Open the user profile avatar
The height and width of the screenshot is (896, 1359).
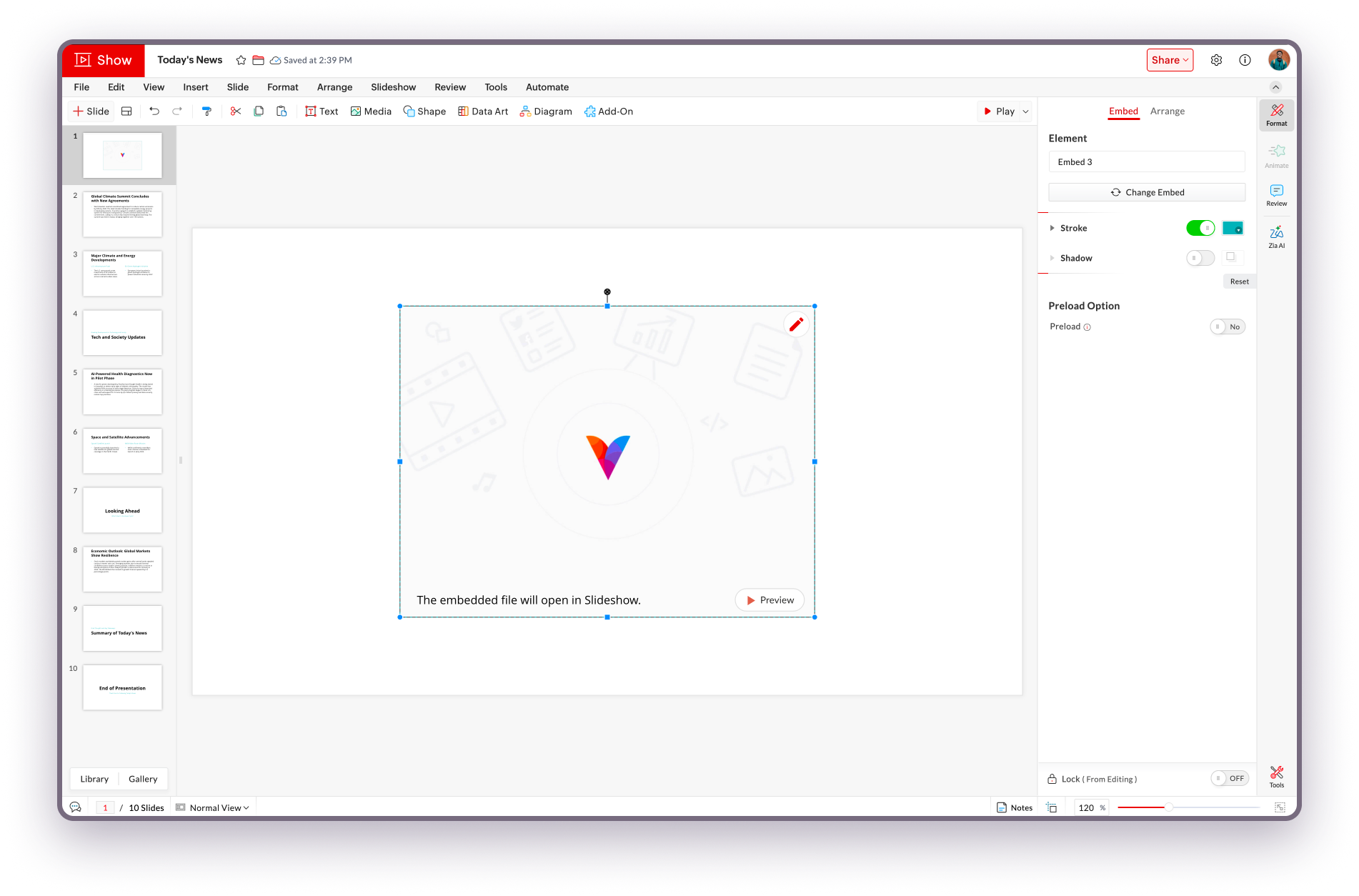[1279, 60]
